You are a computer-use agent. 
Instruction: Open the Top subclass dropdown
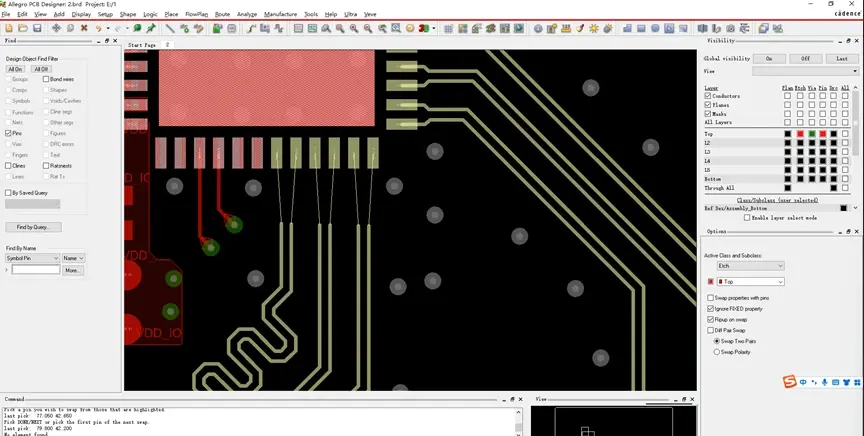coord(750,282)
